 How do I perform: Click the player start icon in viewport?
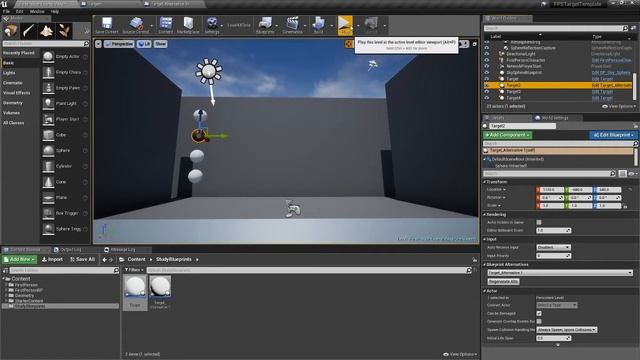(x=292, y=209)
